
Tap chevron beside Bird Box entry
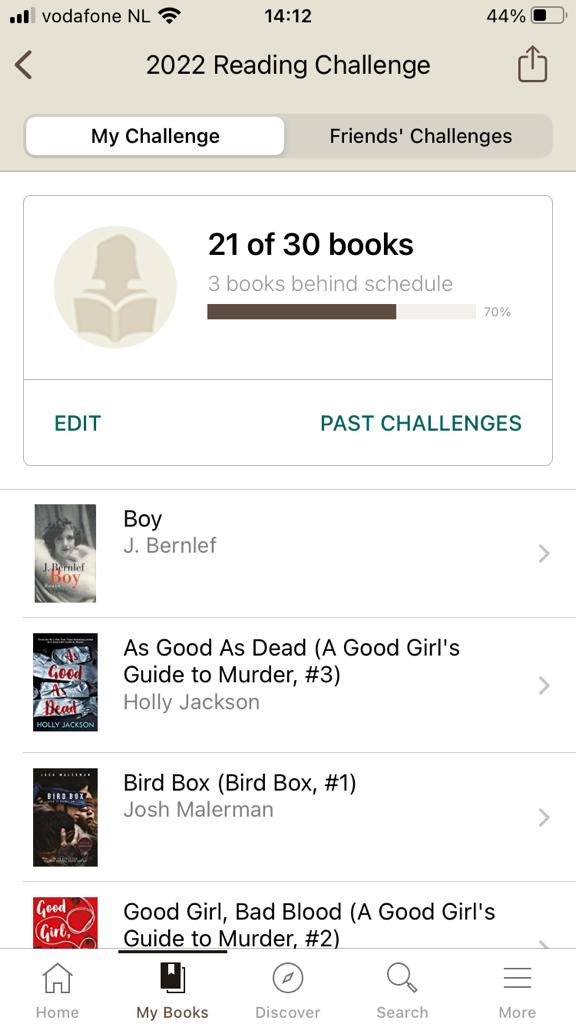tap(544, 818)
